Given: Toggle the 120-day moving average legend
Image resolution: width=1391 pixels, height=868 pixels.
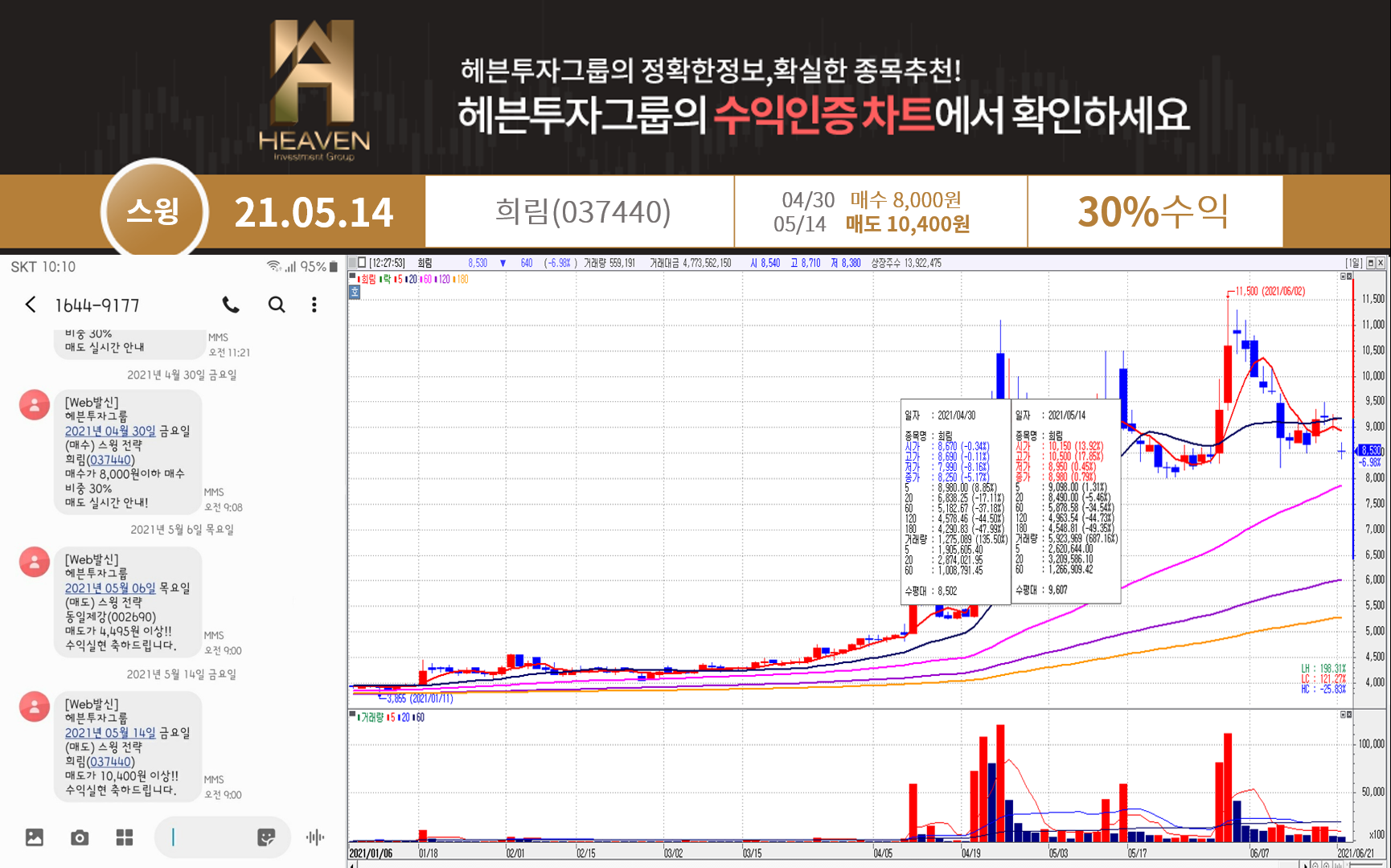Looking at the screenshot, I should 443,279.
